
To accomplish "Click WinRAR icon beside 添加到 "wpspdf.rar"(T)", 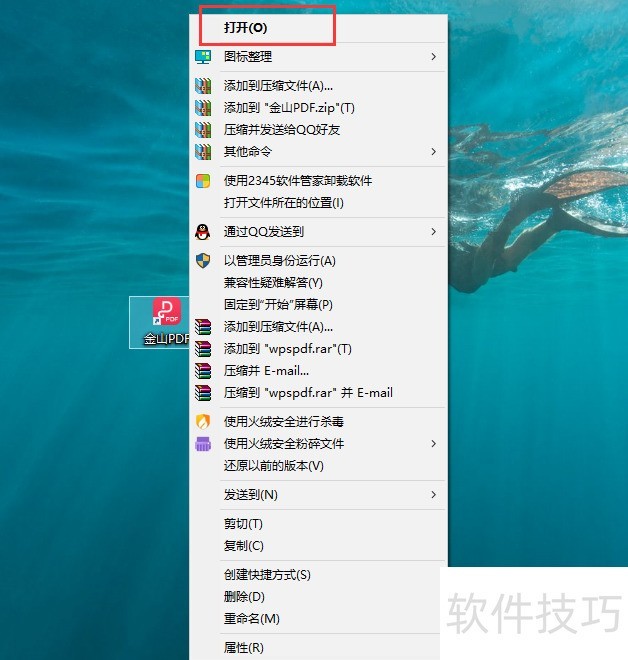I will point(203,349).
